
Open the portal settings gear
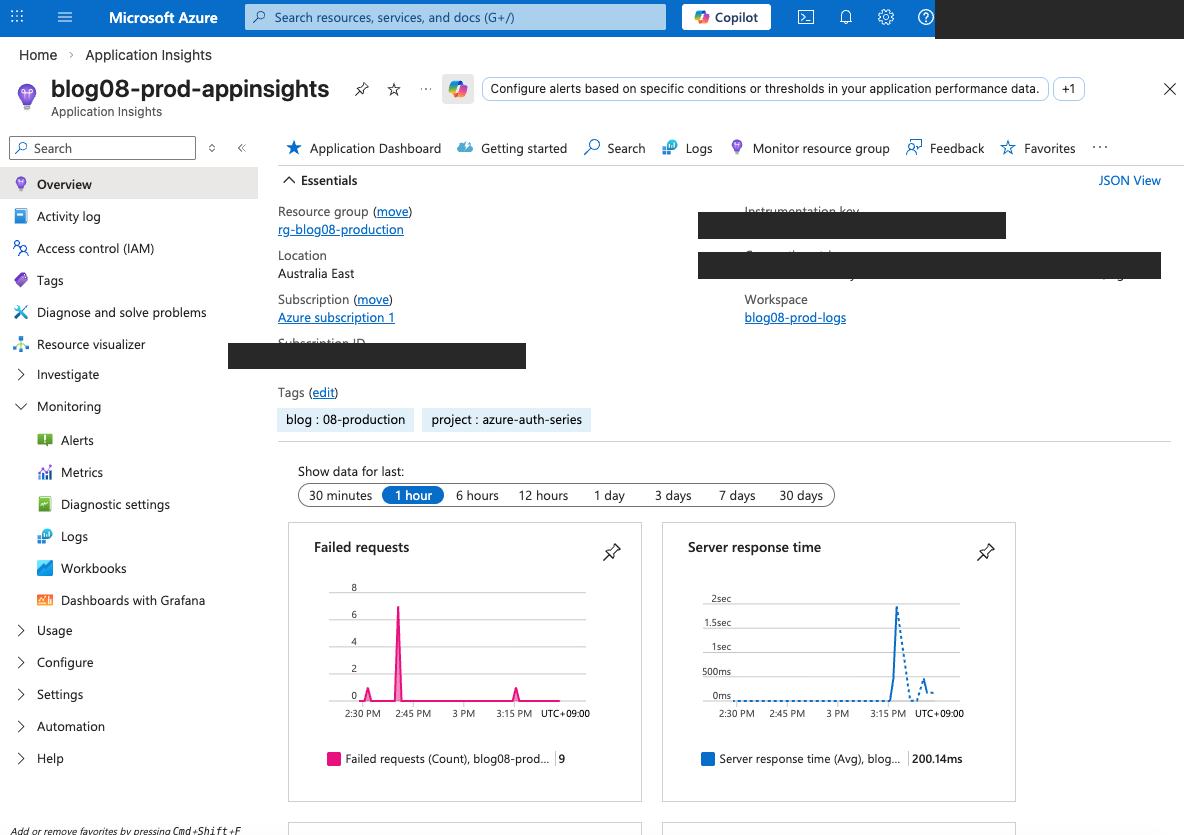[886, 17]
